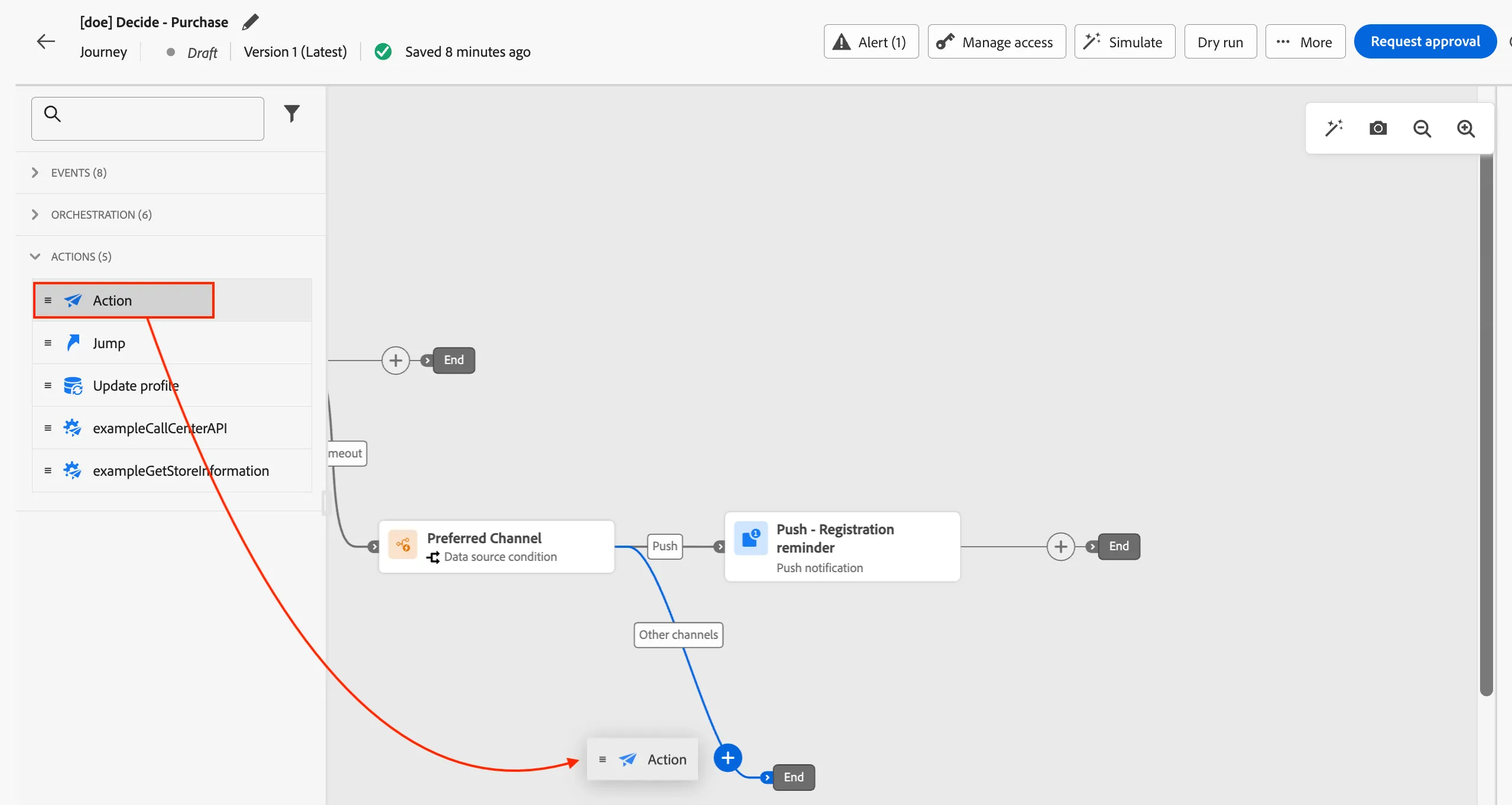
Task: Select the exampleGetStoreInformation gear icon
Action: tap(73, 470)
